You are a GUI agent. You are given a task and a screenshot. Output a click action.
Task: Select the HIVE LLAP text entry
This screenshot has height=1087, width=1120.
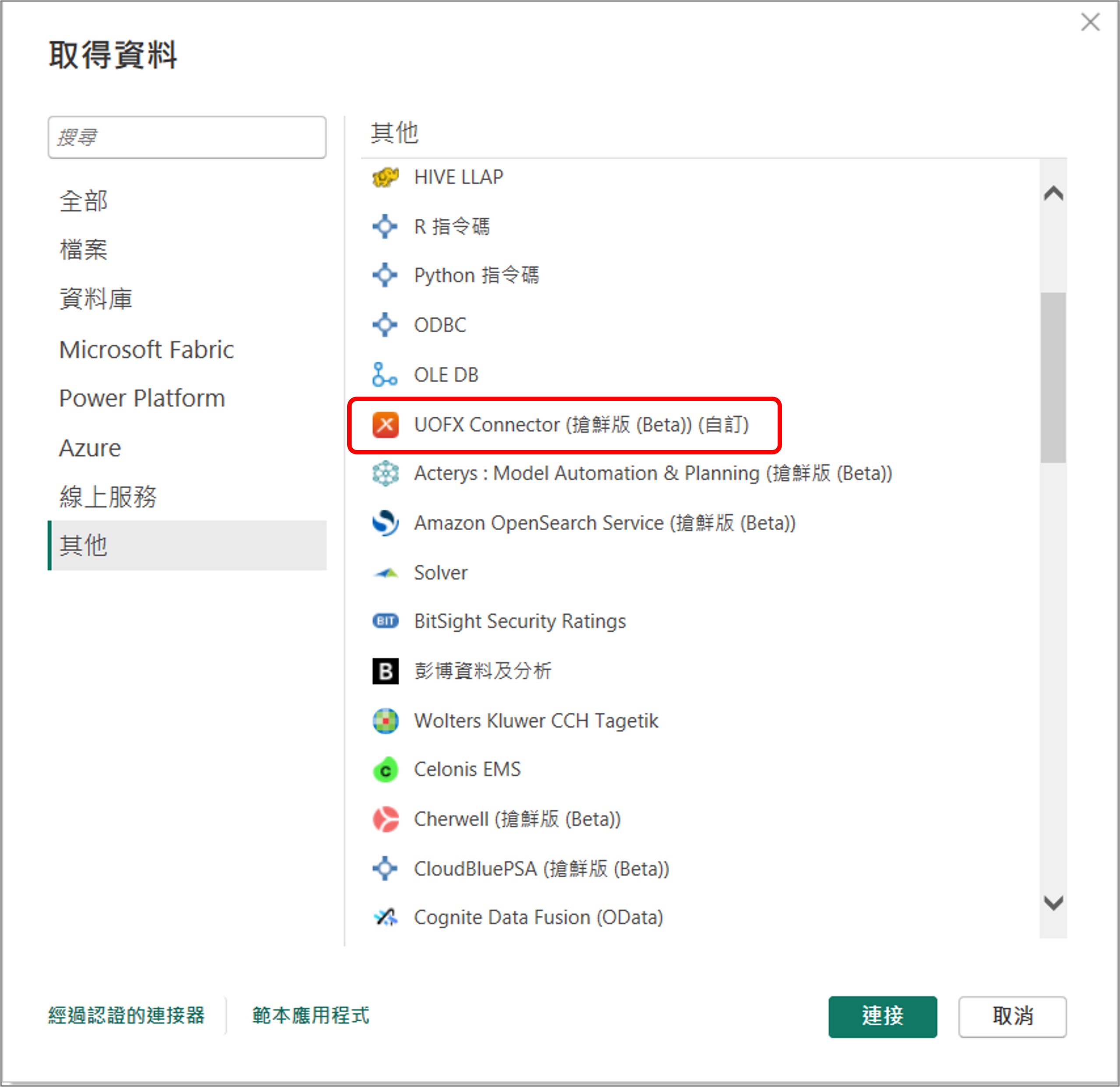click(459, 177)
